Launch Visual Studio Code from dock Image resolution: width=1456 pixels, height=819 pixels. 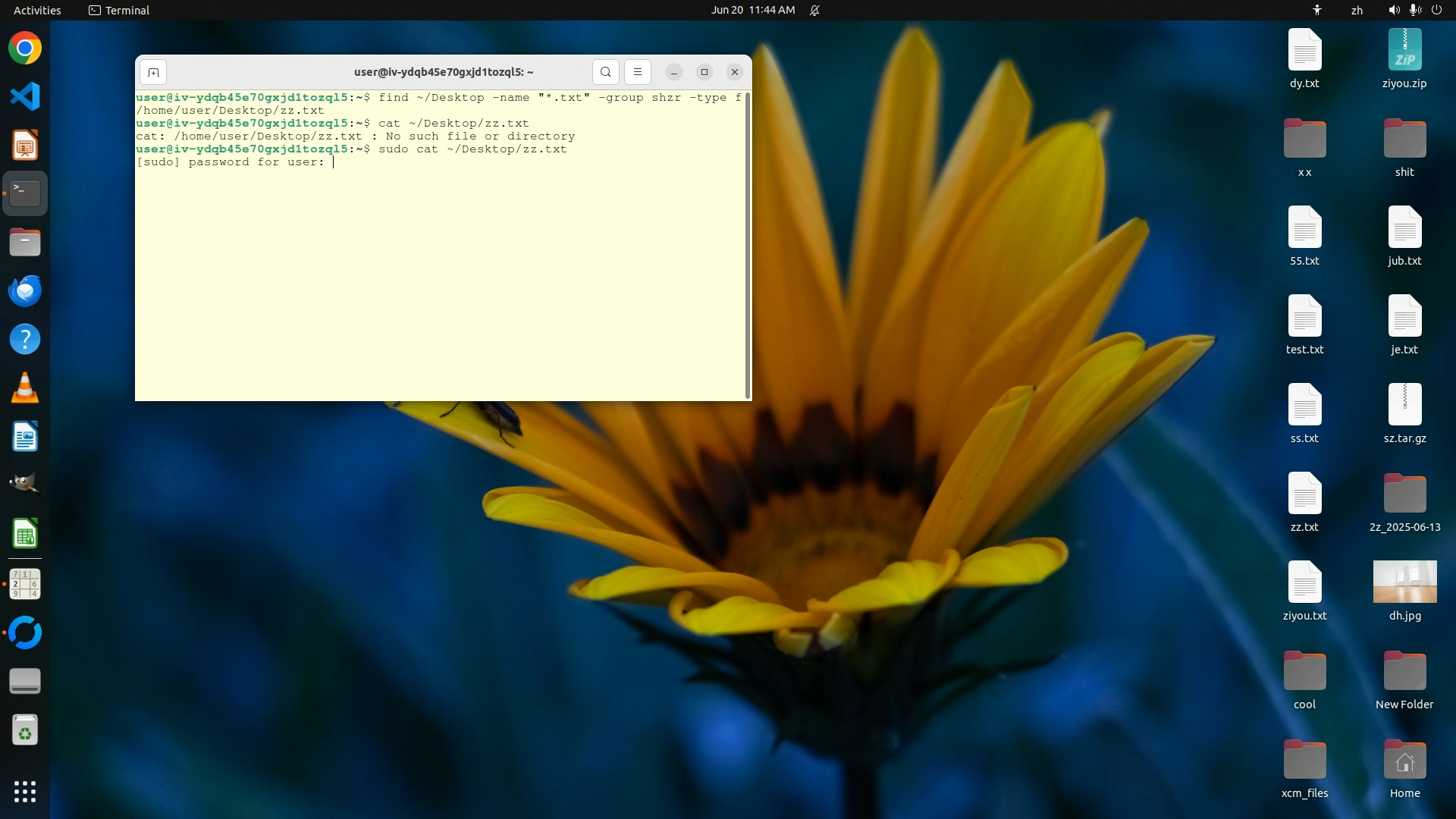[x=25, y=96]
